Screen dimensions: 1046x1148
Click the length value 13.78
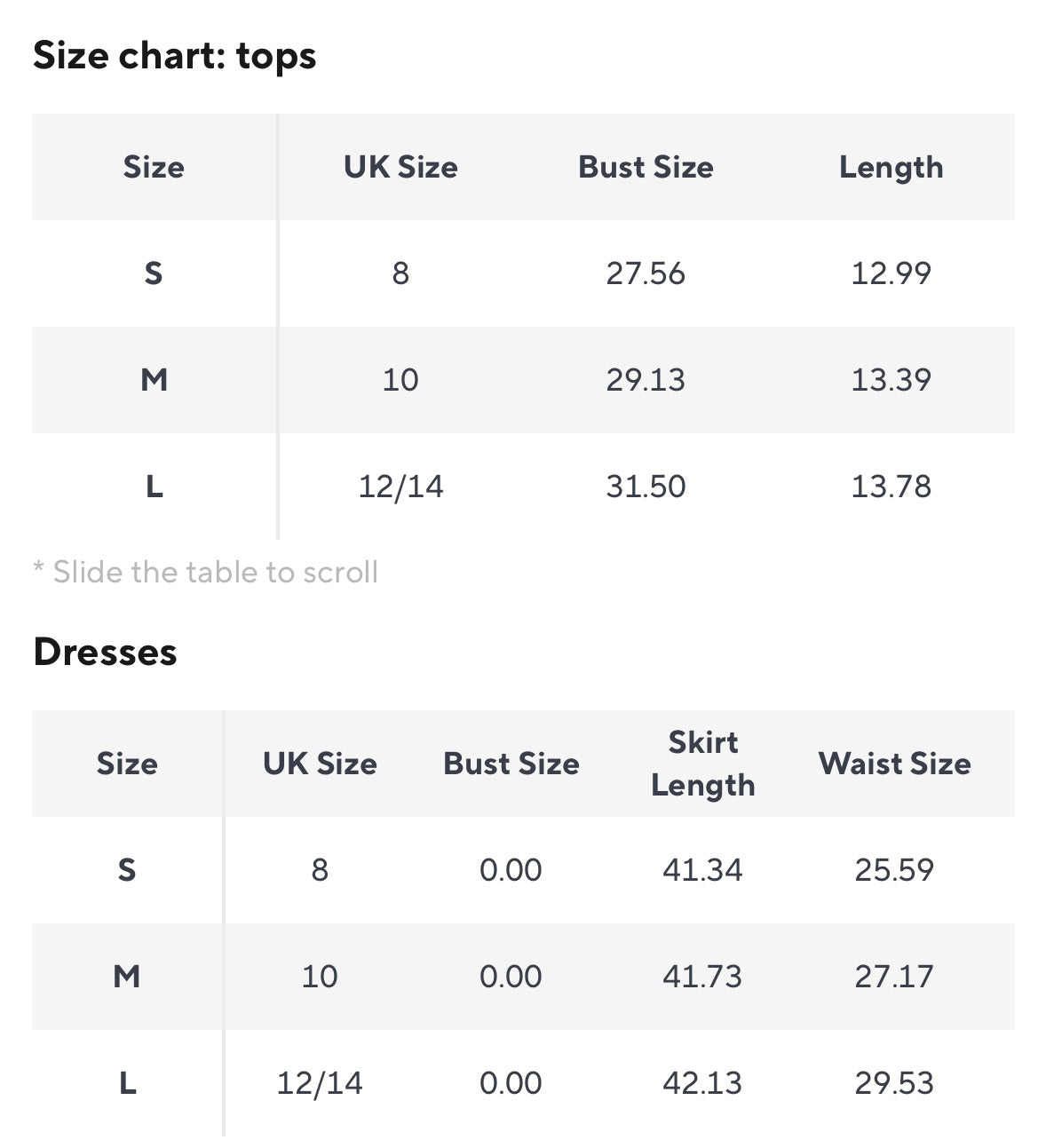[891, 487]
